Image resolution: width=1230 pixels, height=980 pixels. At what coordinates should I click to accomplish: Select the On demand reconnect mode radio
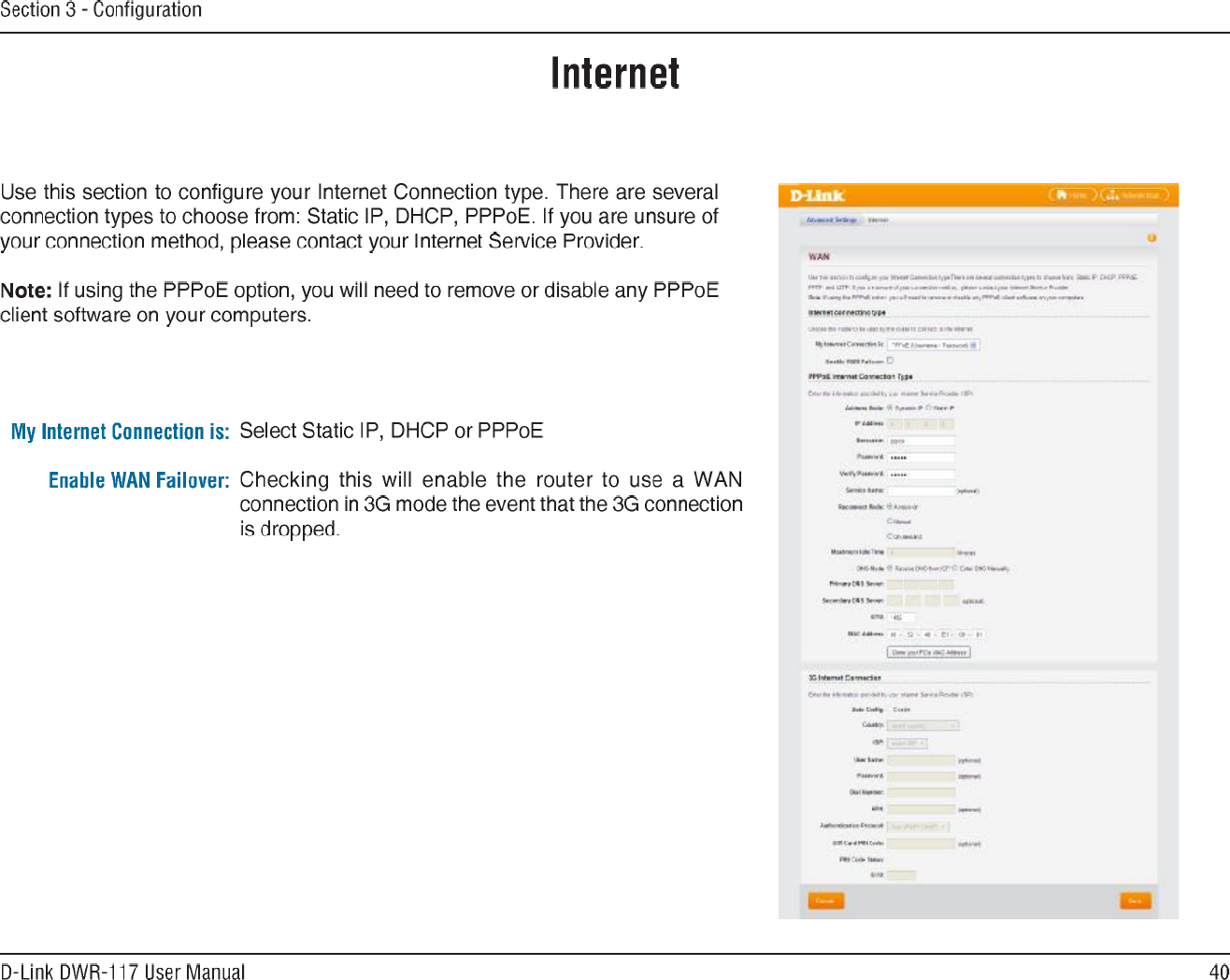(x=891, y=536)
